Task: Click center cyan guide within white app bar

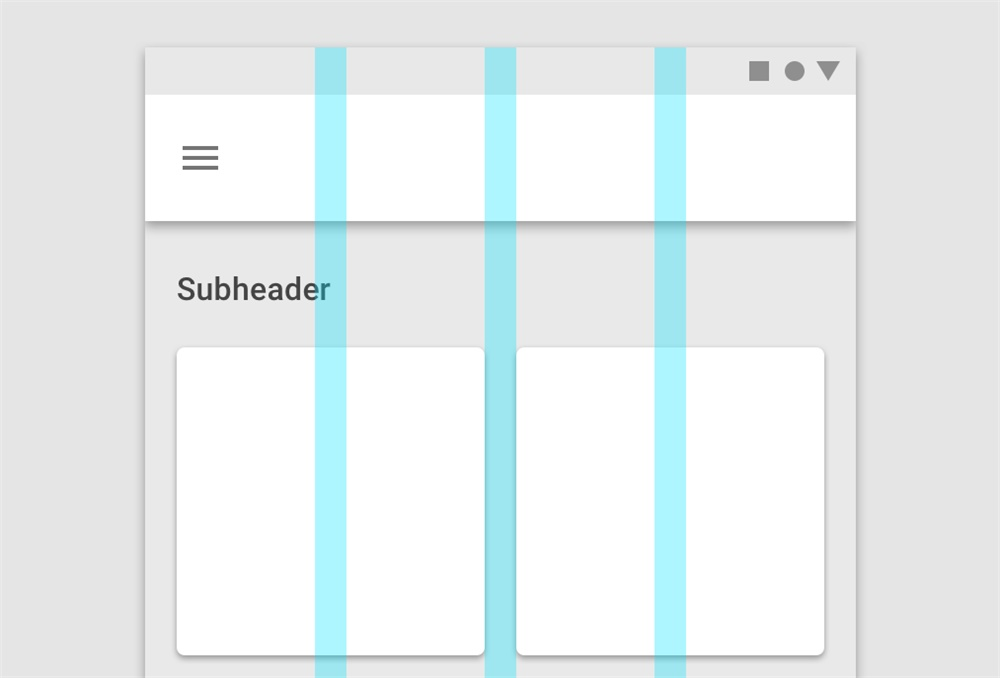Action: [x=500, y=158]
